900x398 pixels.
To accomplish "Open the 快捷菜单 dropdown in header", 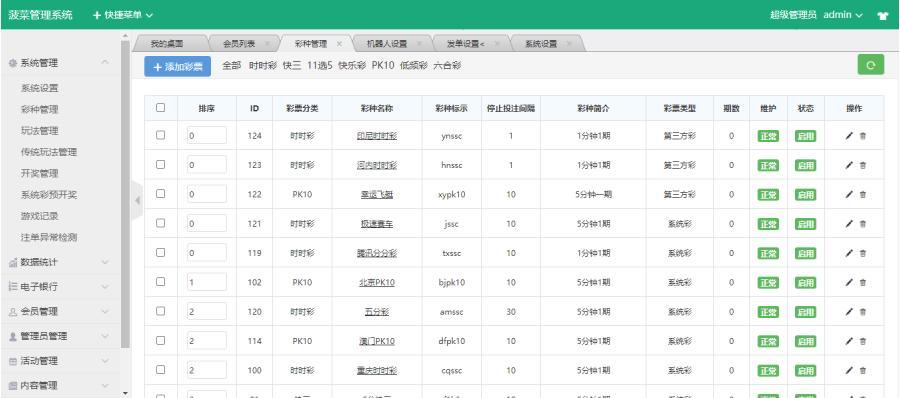I will pyautogui.click(x=123, y=16).
